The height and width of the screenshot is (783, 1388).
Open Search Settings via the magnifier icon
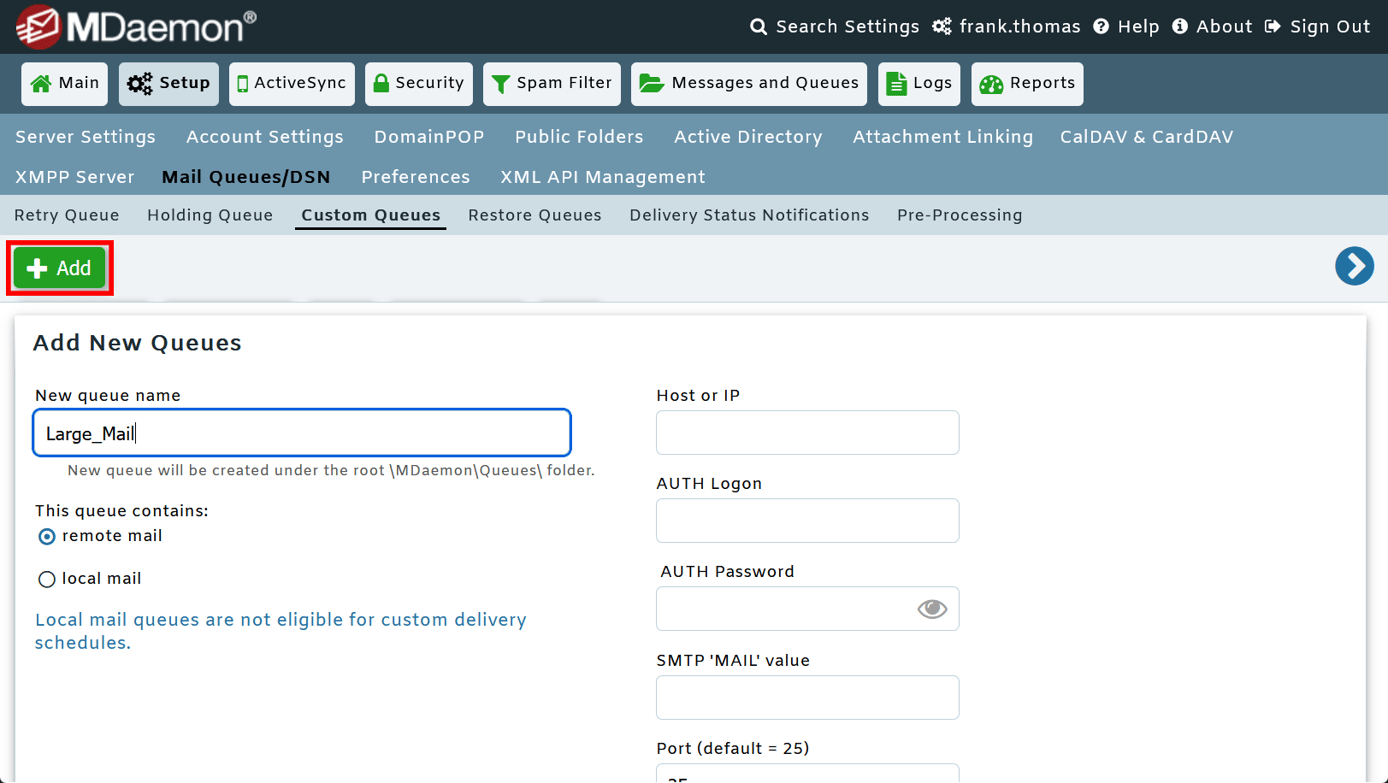tap(758, 27)
